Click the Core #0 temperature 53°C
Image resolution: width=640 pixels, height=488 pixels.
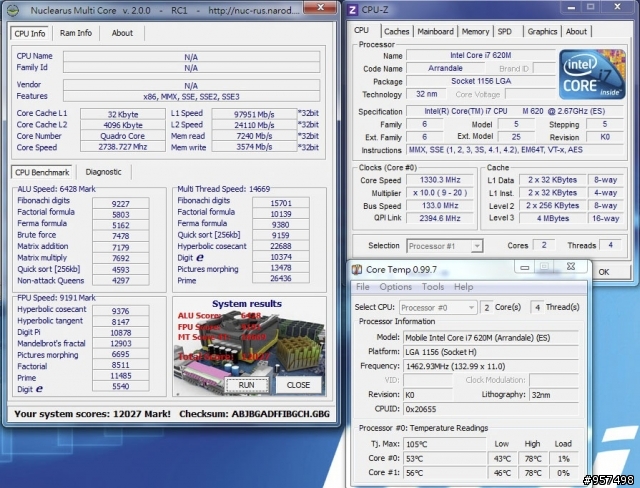[444, 458]
